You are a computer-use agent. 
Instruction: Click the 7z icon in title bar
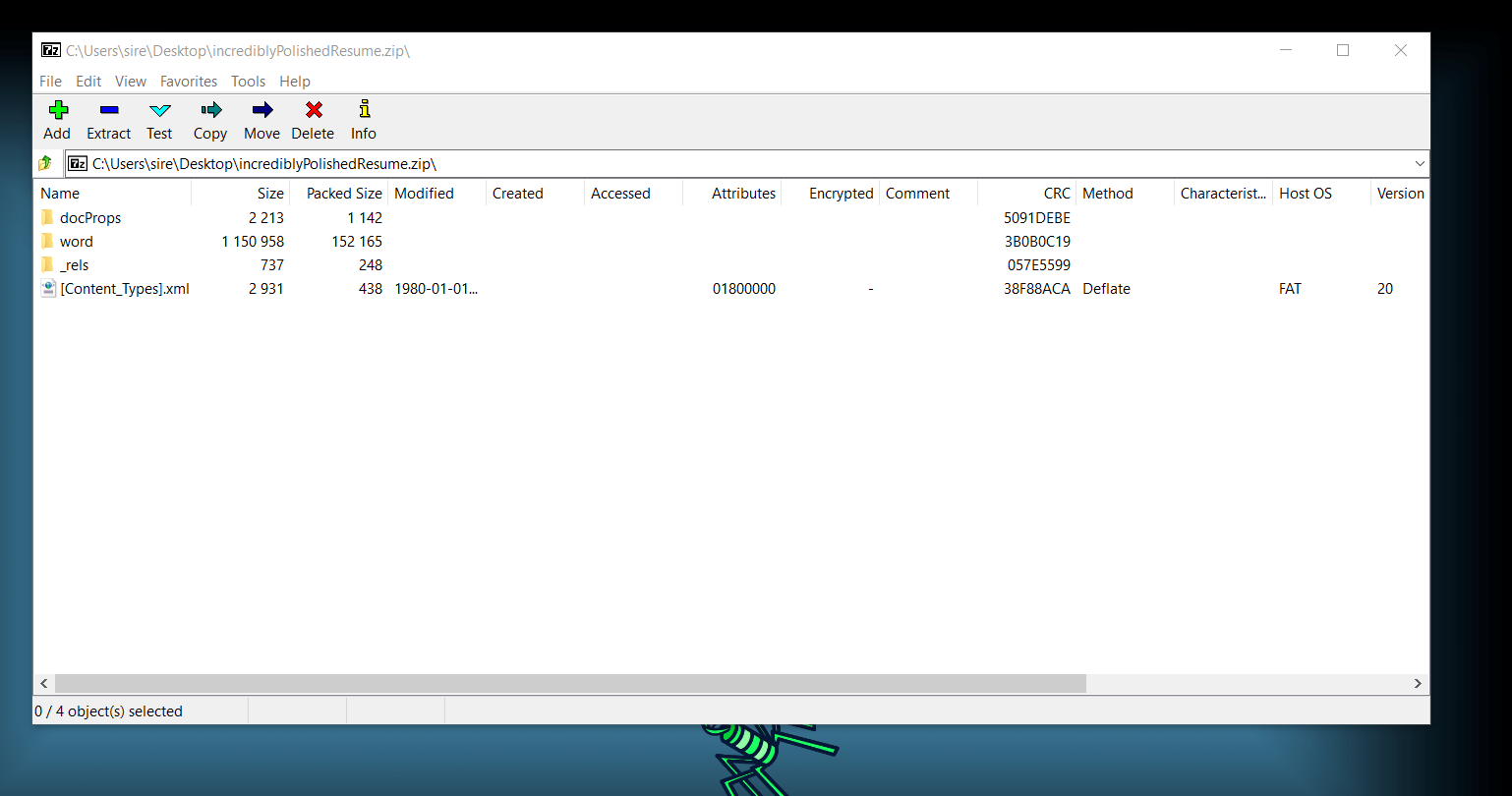[51, 50]
